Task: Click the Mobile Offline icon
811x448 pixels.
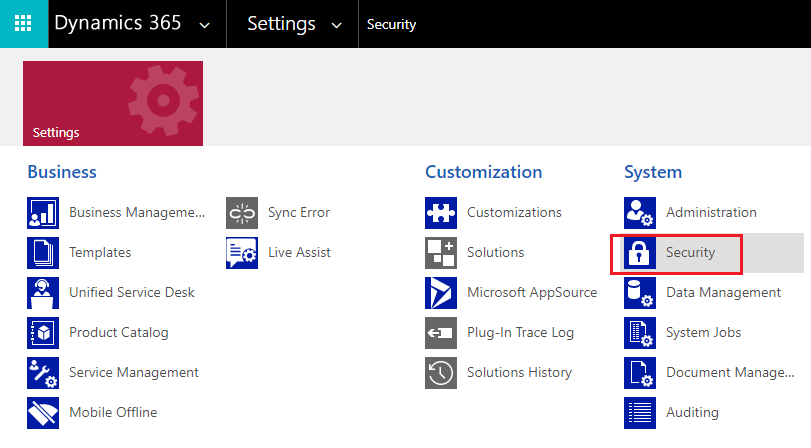Action: [x=43, y=413]
